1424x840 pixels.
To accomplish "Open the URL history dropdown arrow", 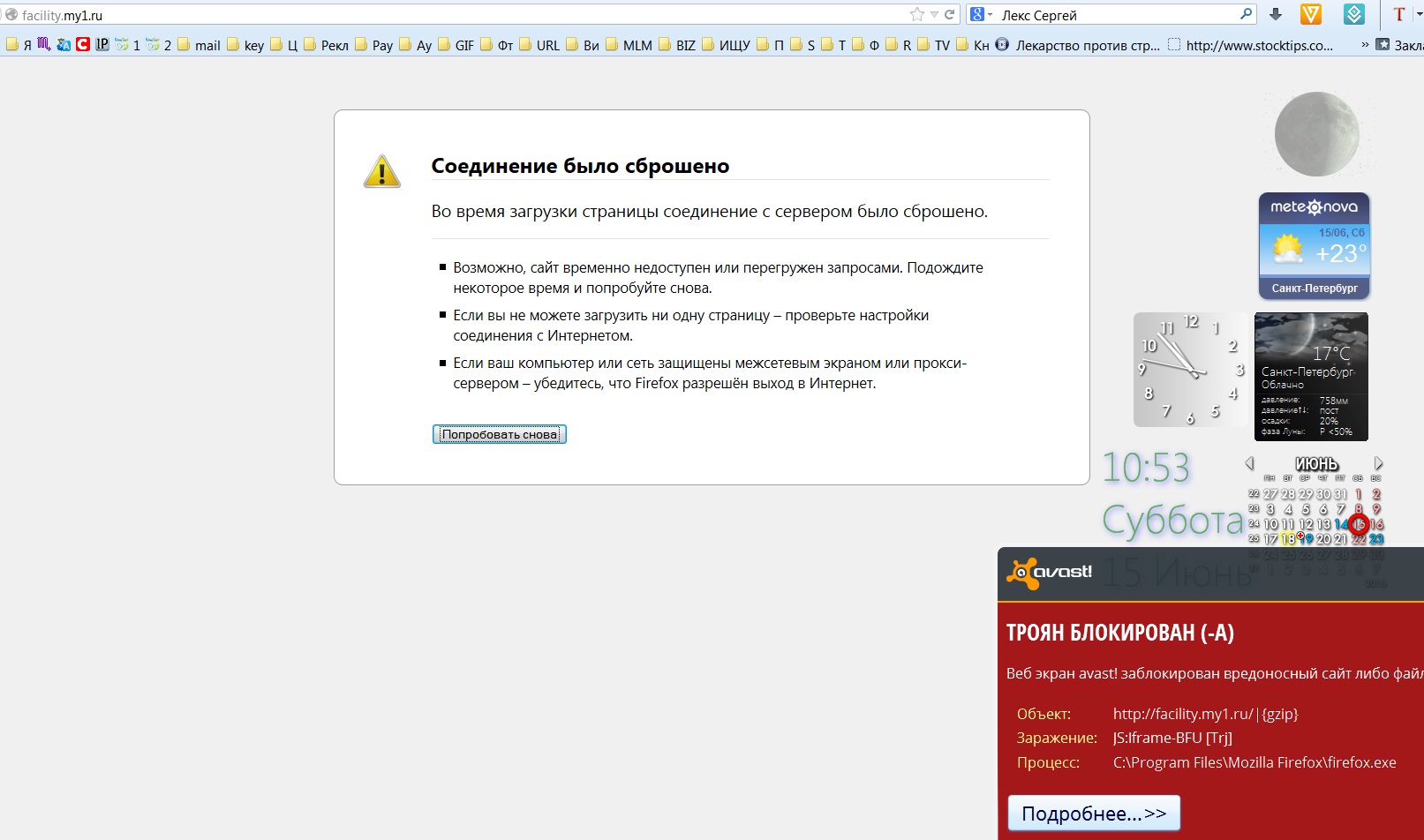I will pos(934,15).
